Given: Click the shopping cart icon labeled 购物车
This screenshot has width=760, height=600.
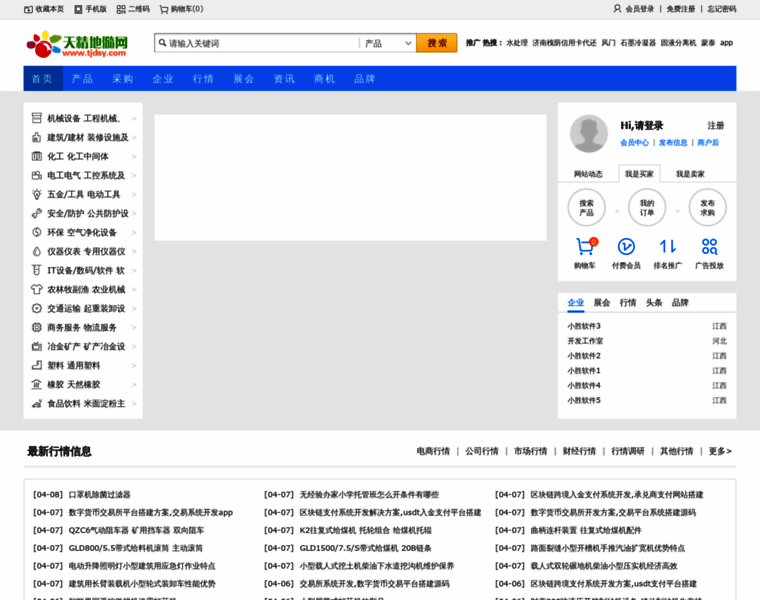Looking at the screenshot, I should click(x=585, y=247).
